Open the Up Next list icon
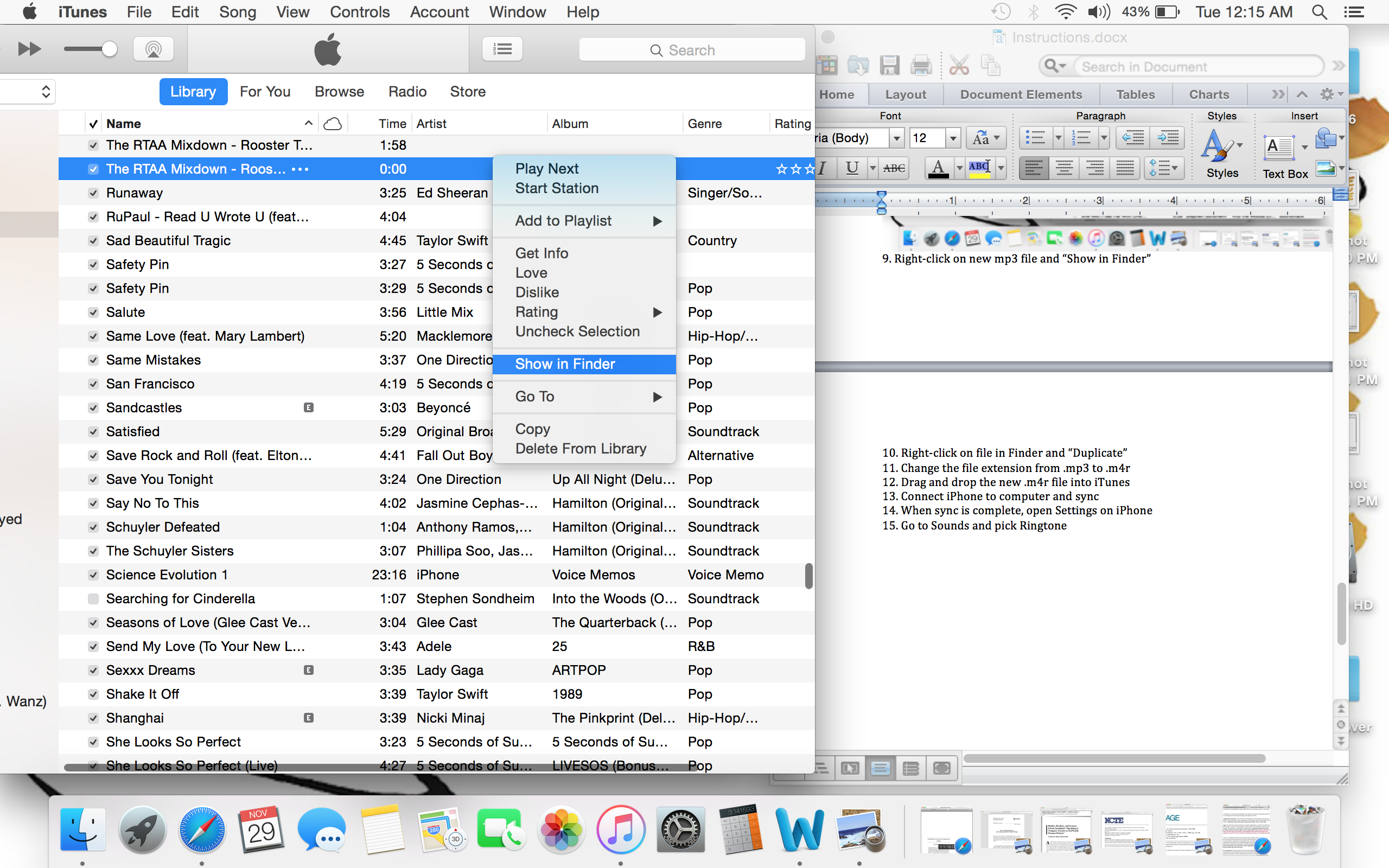 pyautogui.click(x=502, y=49)
